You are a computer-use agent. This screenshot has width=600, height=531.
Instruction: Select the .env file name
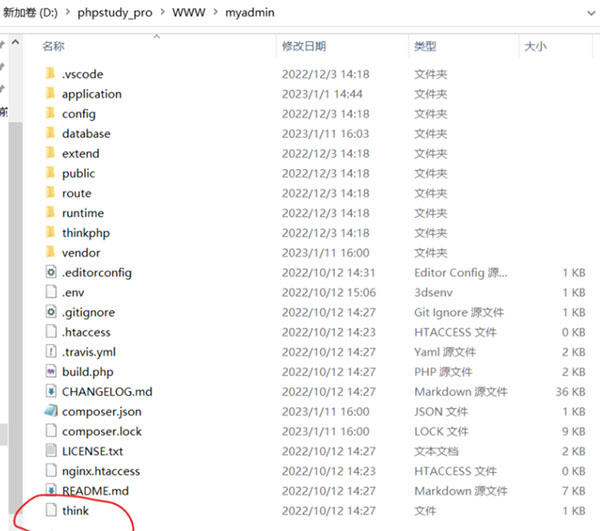(x=73, y=292)
